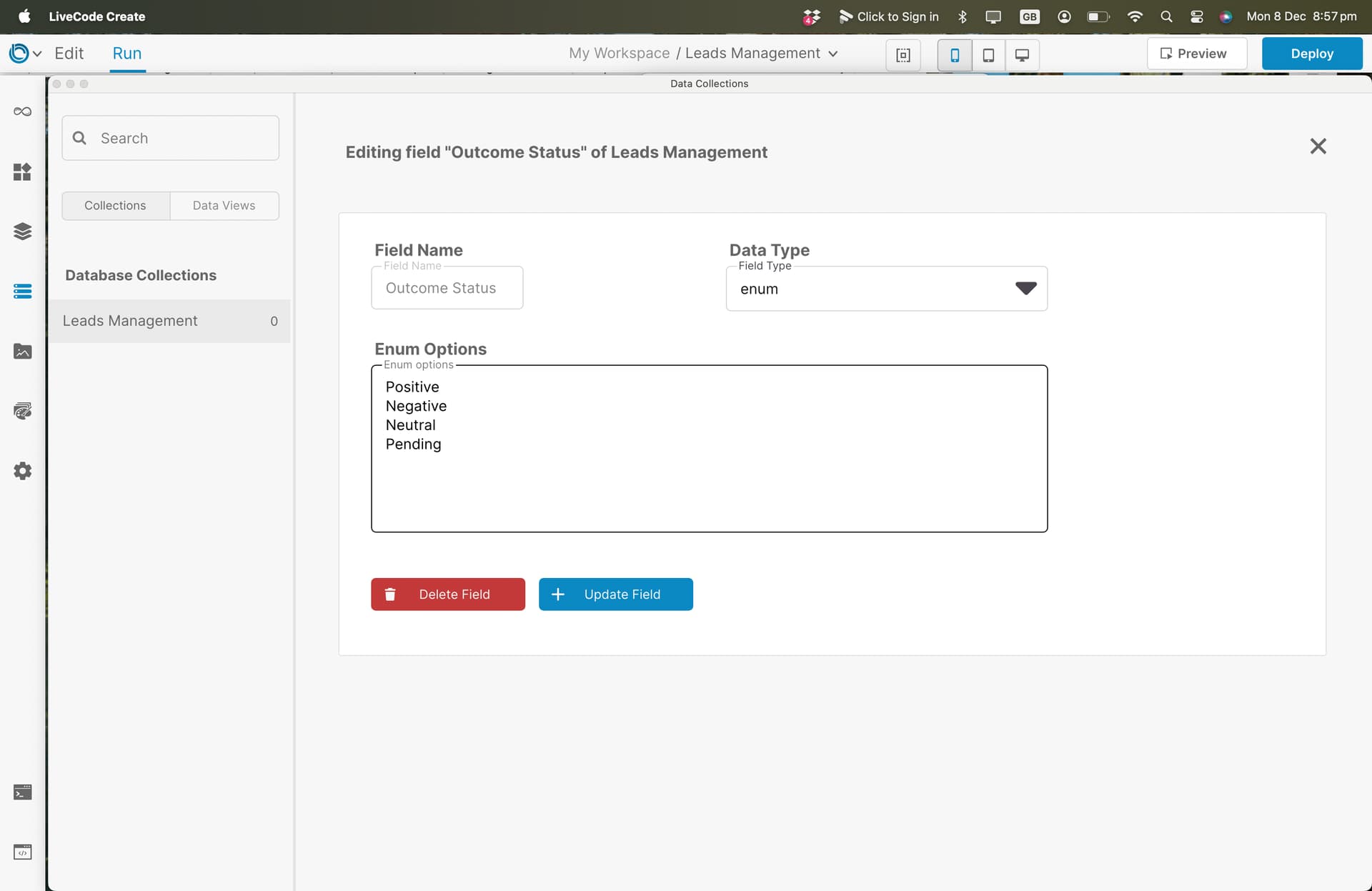Switch to tablet device layout
This screenshot has height=891, width=1372.
(988, 55)
